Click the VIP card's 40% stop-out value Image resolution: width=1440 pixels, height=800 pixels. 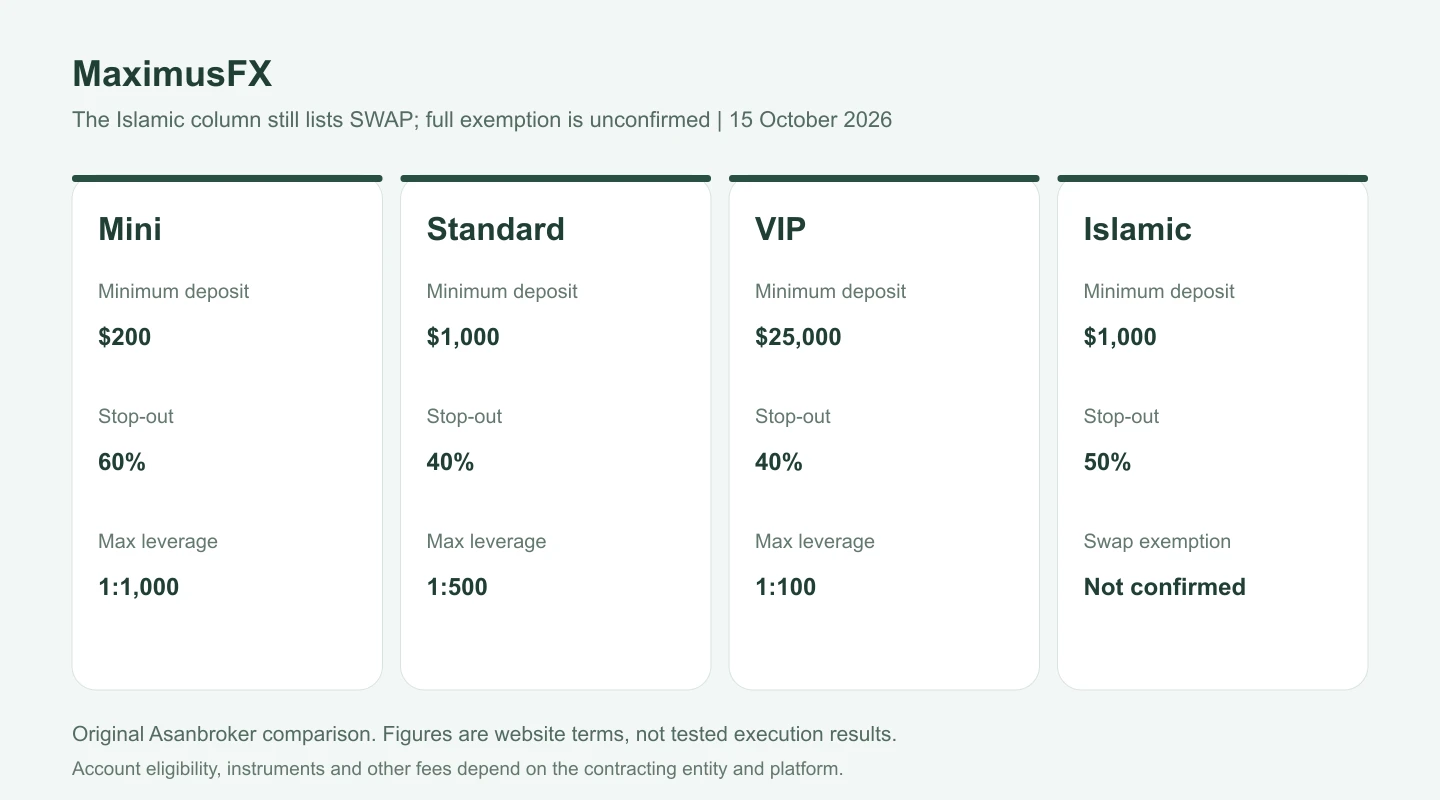point(779,462)
